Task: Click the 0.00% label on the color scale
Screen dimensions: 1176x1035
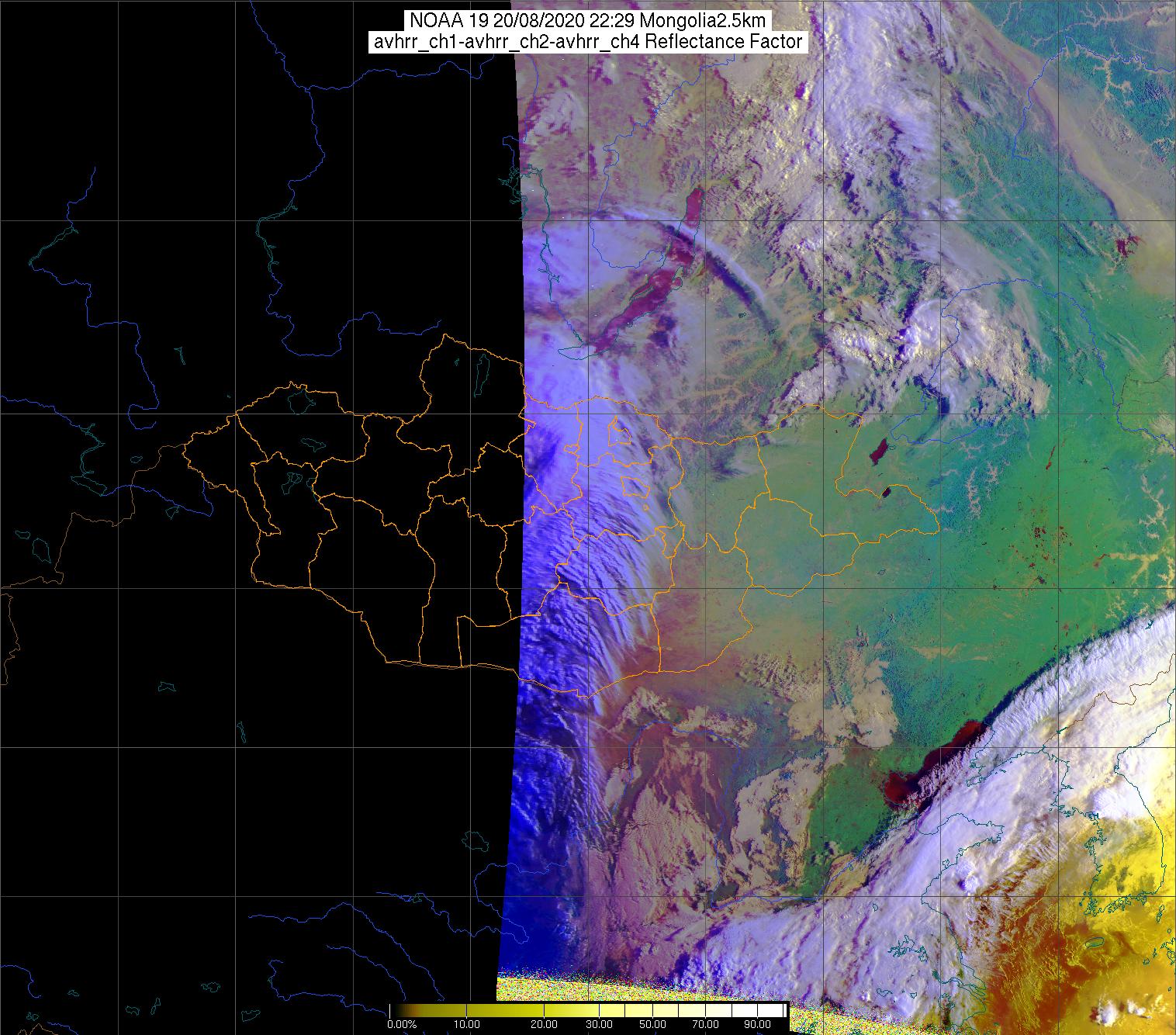Action: tap(402, 1025)
